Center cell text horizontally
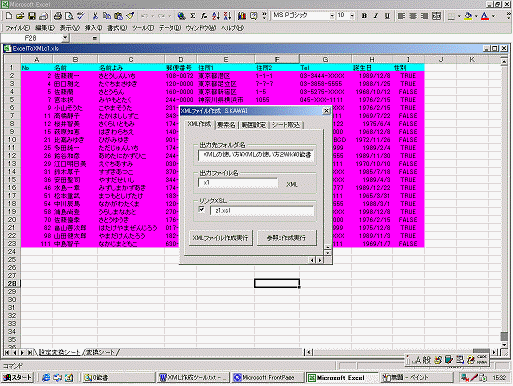The image size is (513, 386). (413, 16)
